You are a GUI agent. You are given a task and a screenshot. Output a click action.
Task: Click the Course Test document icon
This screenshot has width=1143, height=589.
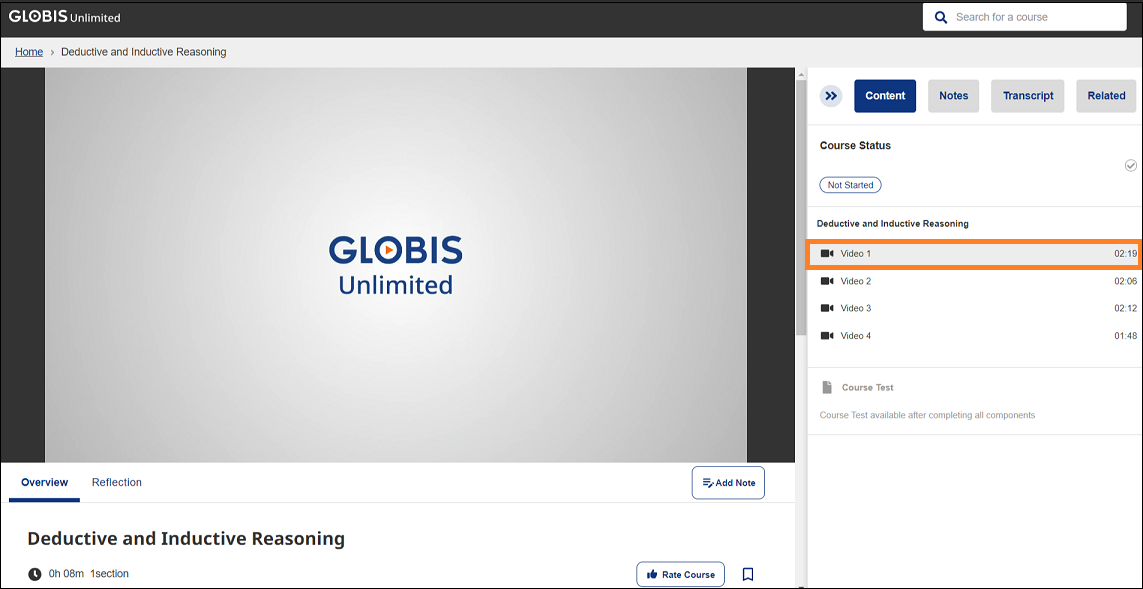point(827,387)
